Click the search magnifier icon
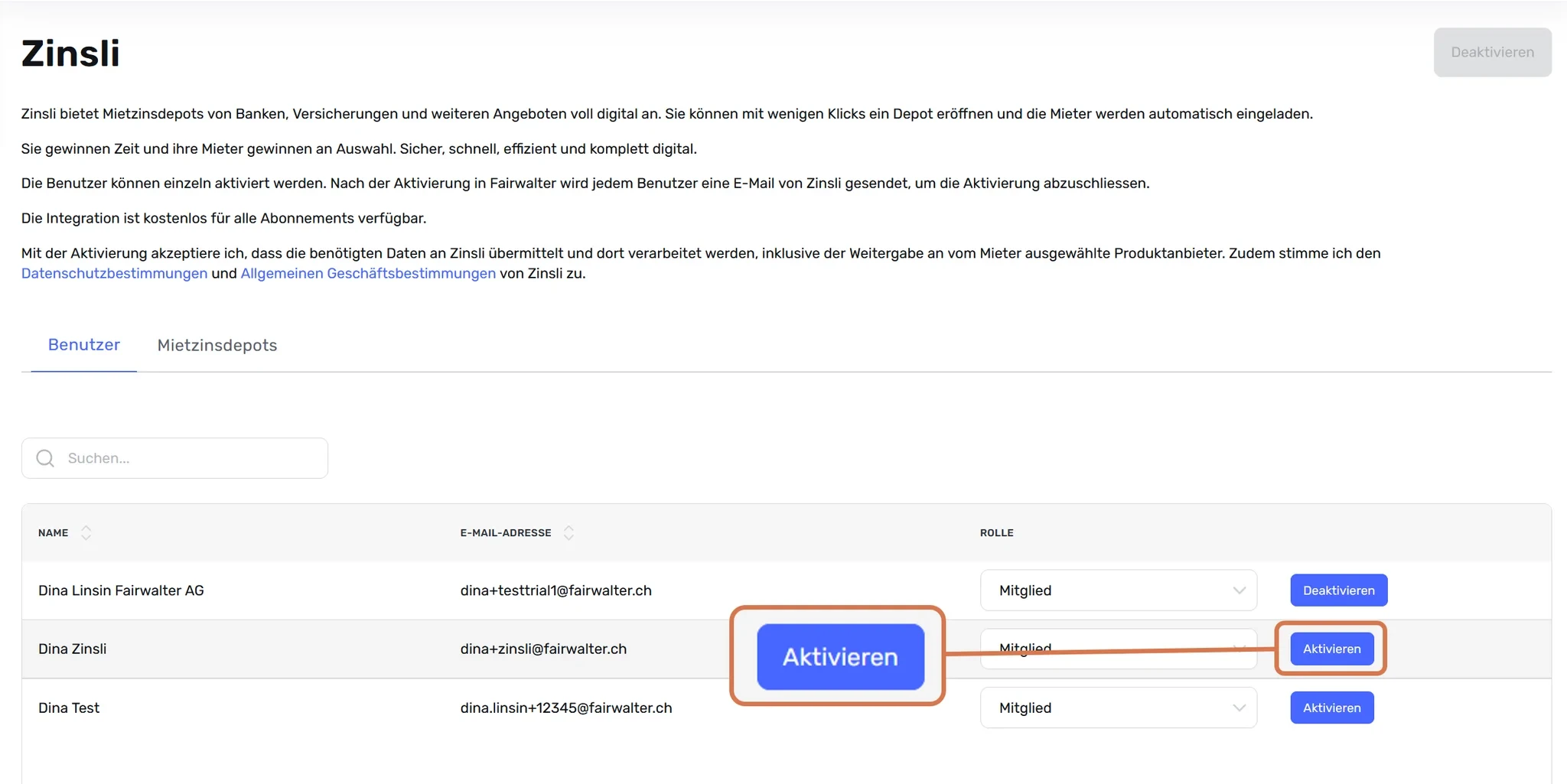 [x=45, y=458]
